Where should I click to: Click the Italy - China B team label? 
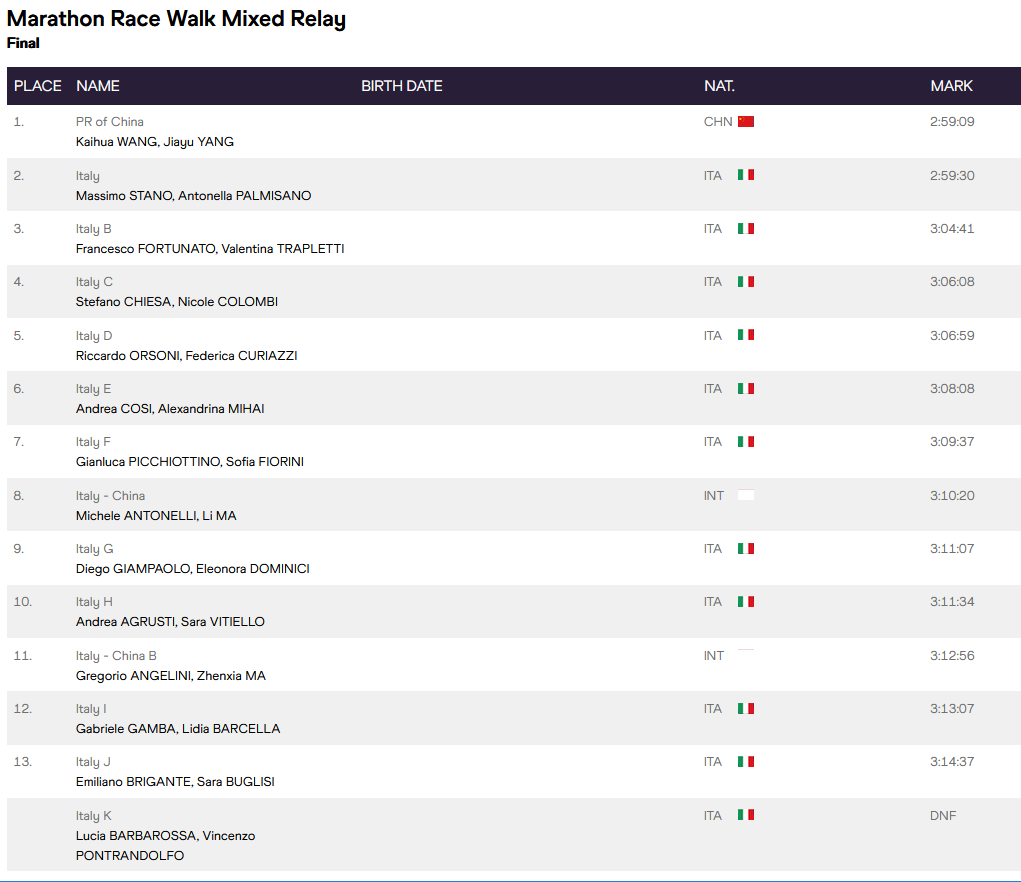coord(116,656)
